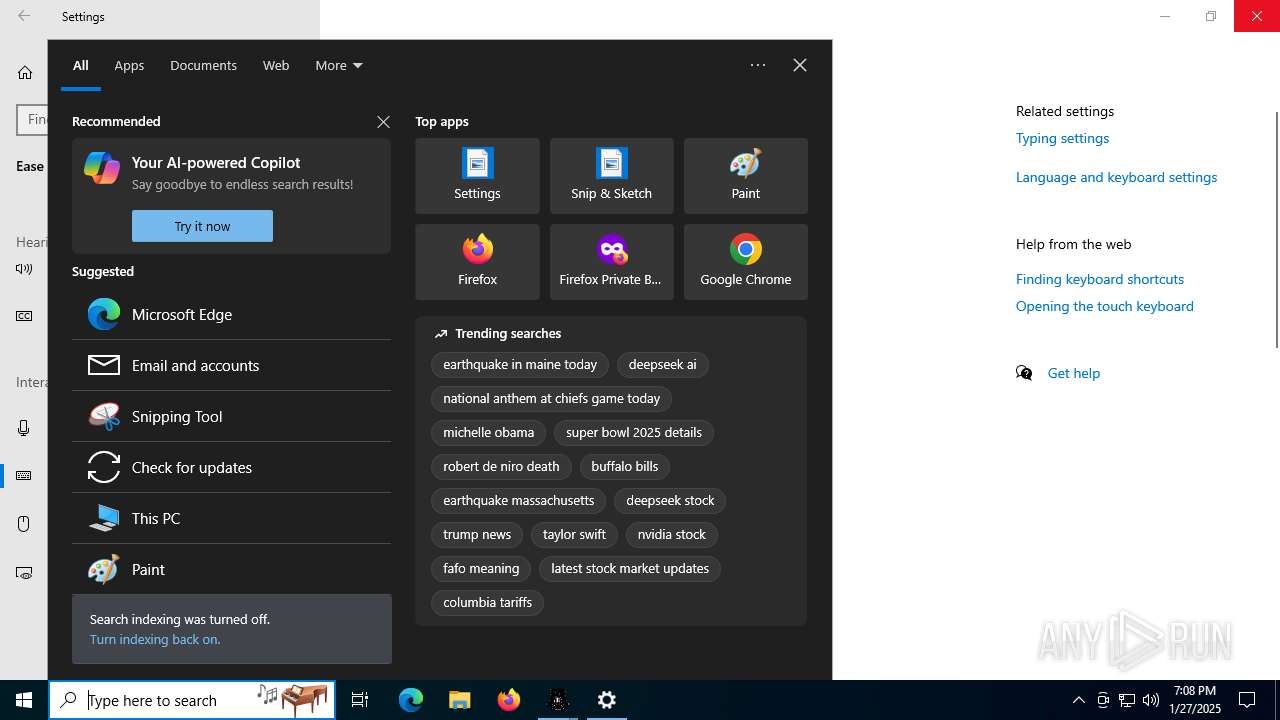Select robert de niro death chip
Screen dimensions: 1280x720
(501, 467)
